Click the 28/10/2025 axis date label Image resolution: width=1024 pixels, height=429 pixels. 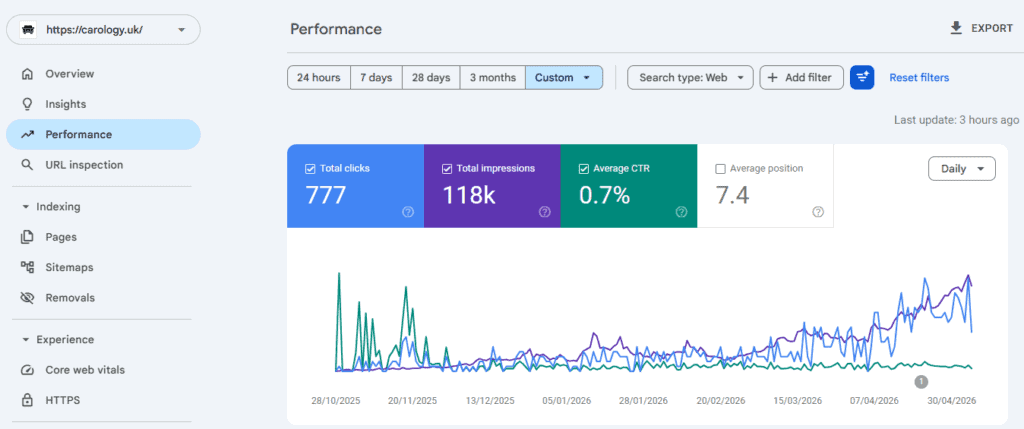[336, 401]
